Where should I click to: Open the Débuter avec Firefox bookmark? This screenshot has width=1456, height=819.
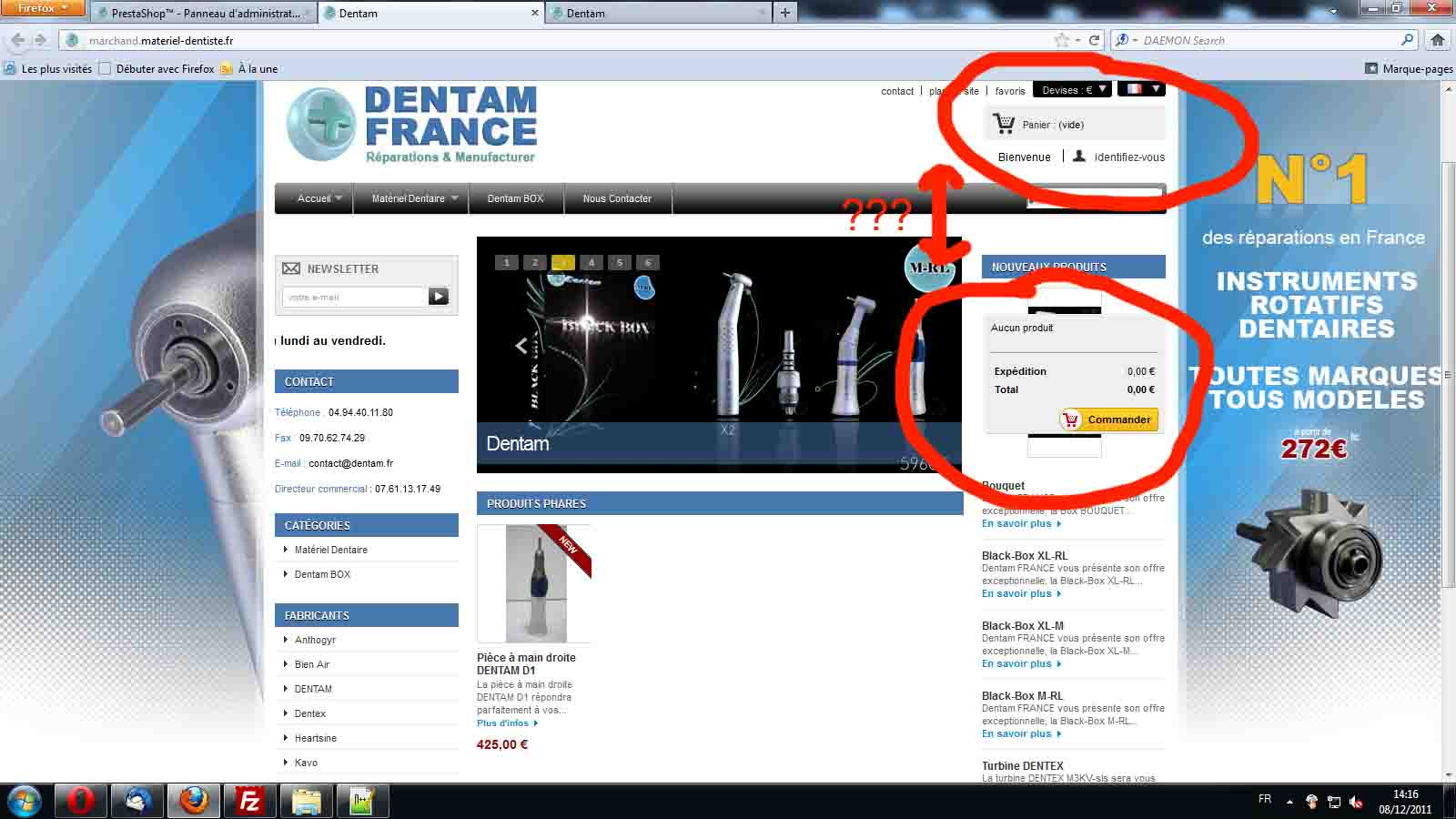pyautogui.click(x=156, y=68)
